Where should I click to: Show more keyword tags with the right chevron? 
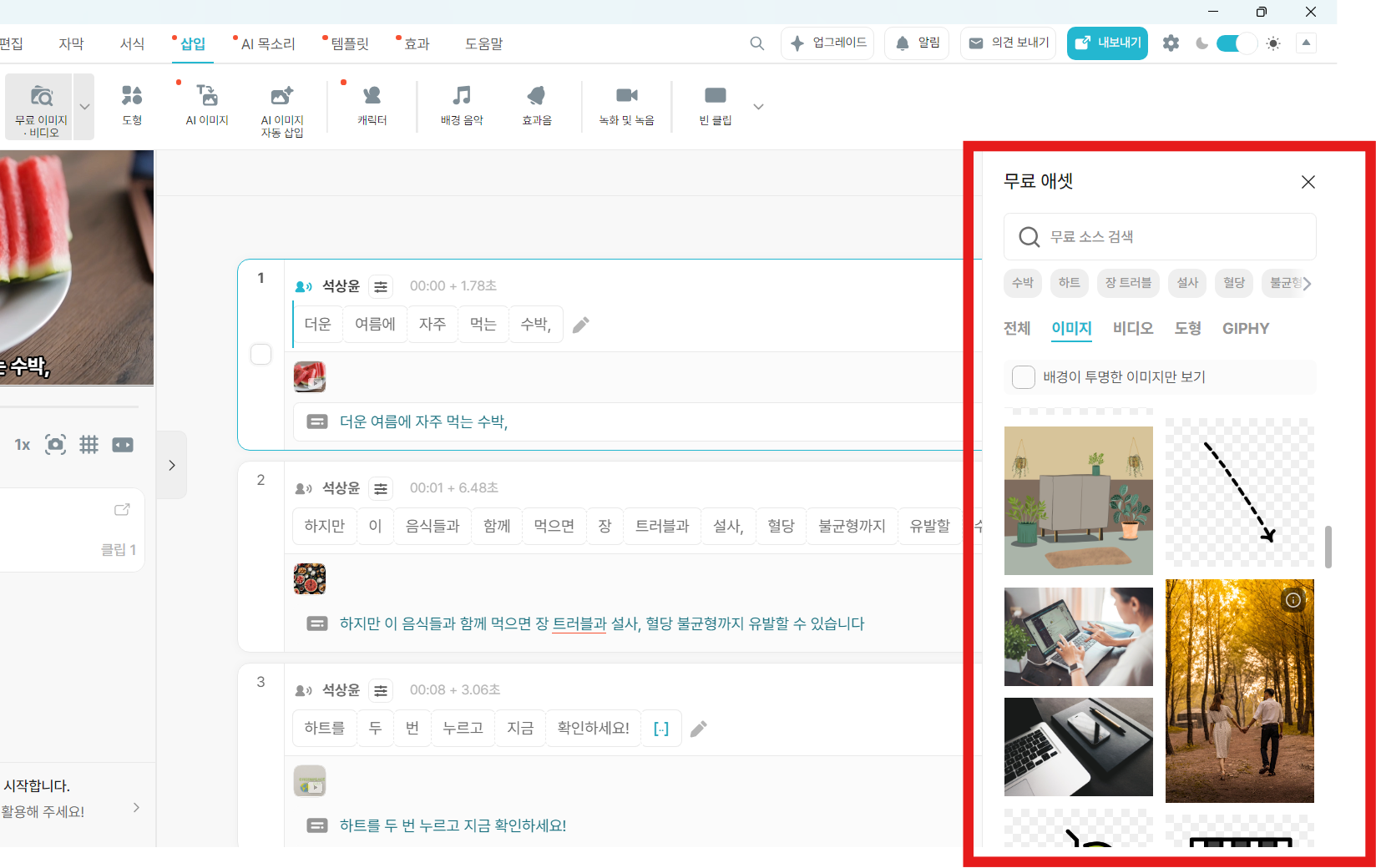pyautogui.click(x=1309, y=283)
